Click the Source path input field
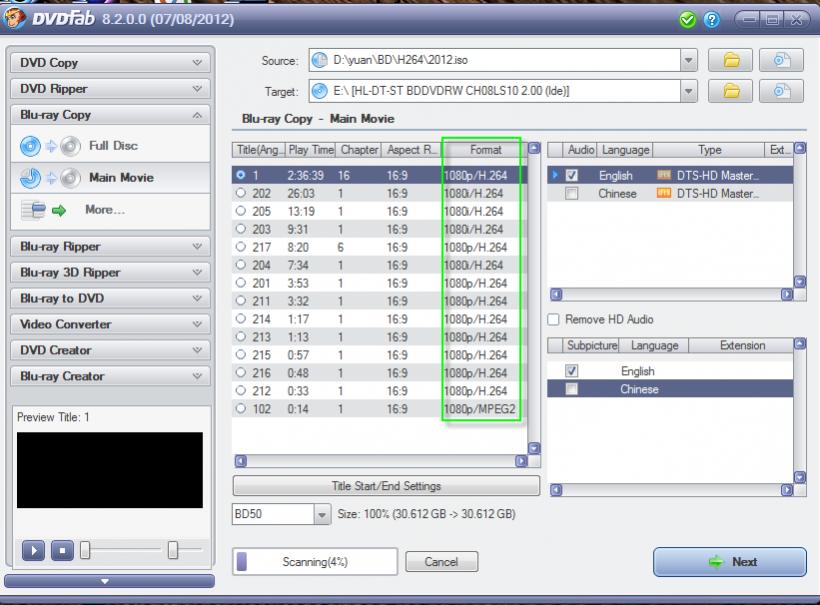 click(x=495, y=60)
